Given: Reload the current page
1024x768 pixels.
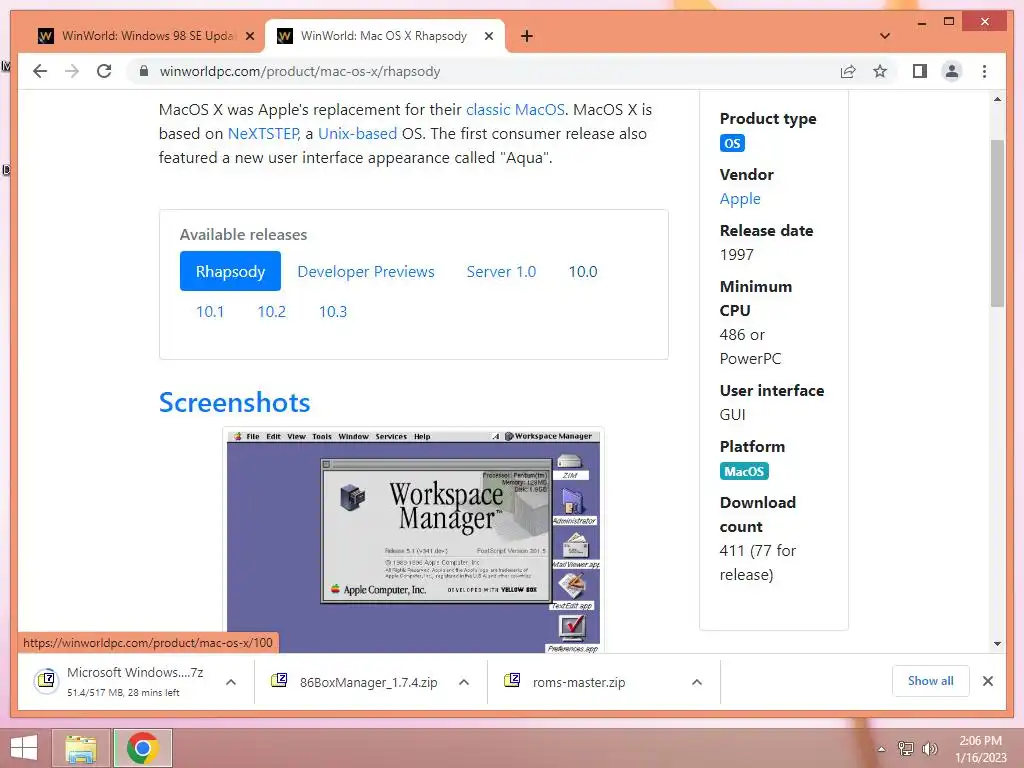Looking at the screenshot, I should (x=104, y=71).
